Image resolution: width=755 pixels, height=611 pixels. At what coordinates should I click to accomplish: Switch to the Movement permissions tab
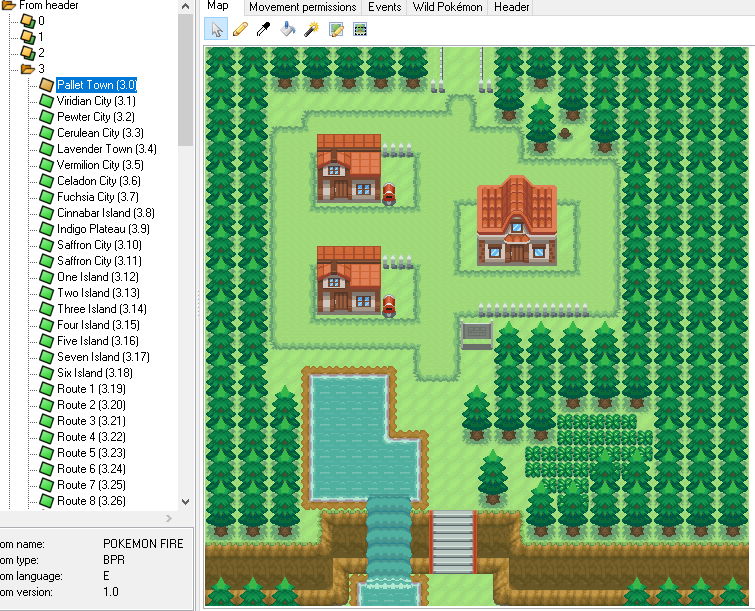click(302, 7)
